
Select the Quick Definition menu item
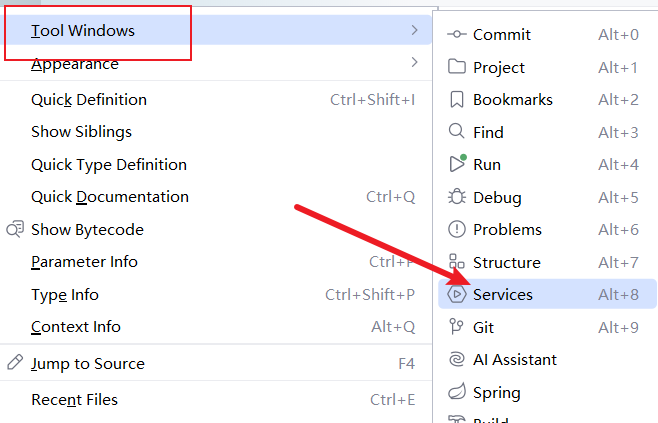(89, 100)
